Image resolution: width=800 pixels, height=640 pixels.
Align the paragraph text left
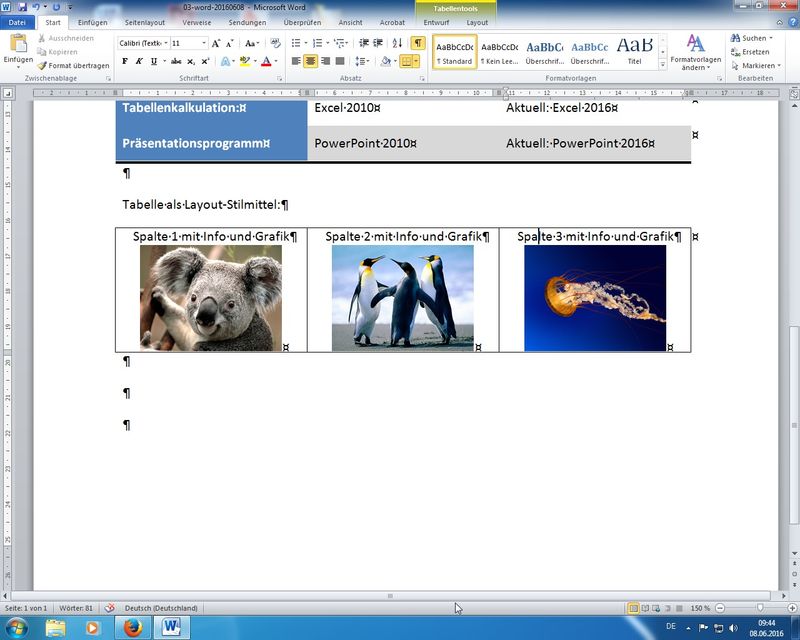296,61
